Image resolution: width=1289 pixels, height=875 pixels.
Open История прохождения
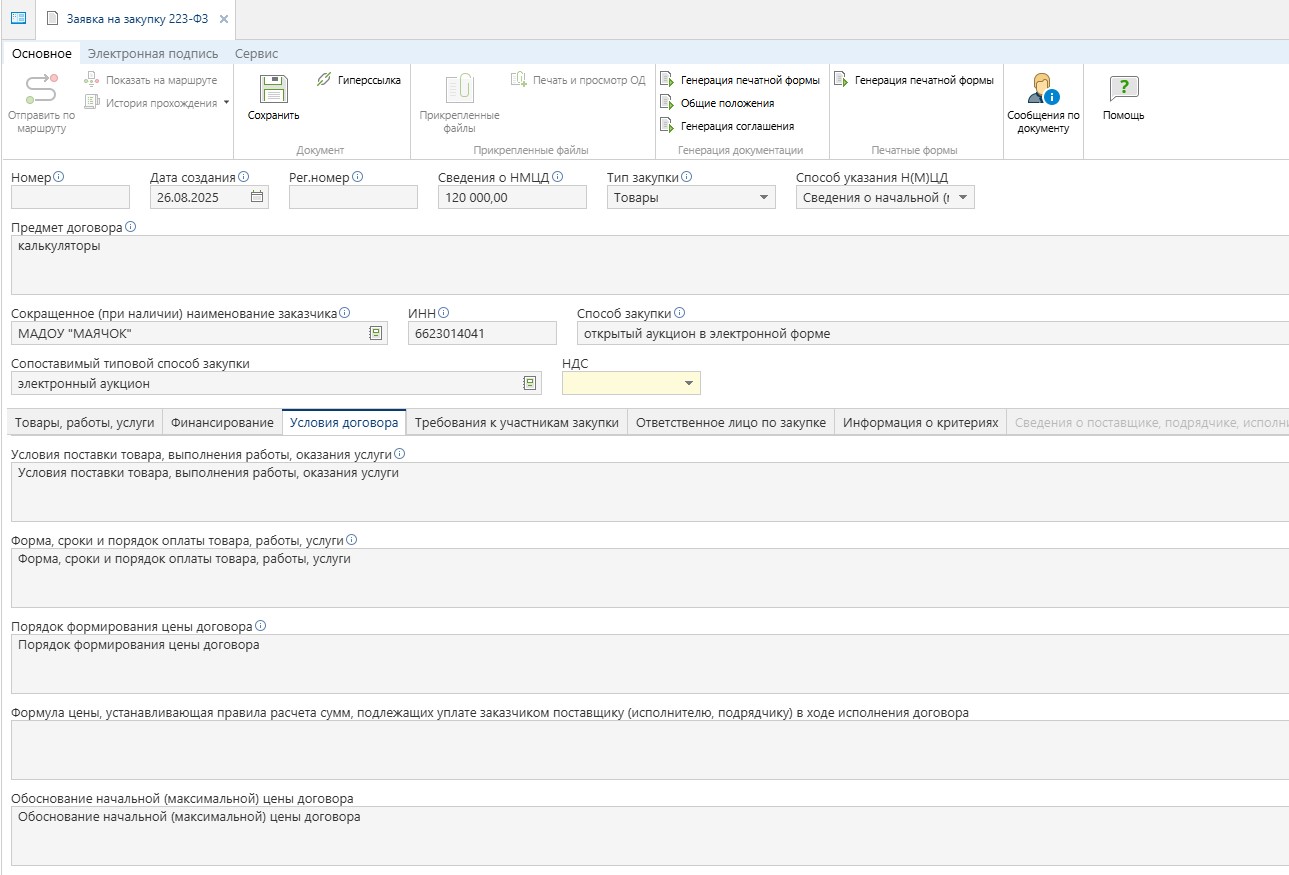tap(150, 103)
